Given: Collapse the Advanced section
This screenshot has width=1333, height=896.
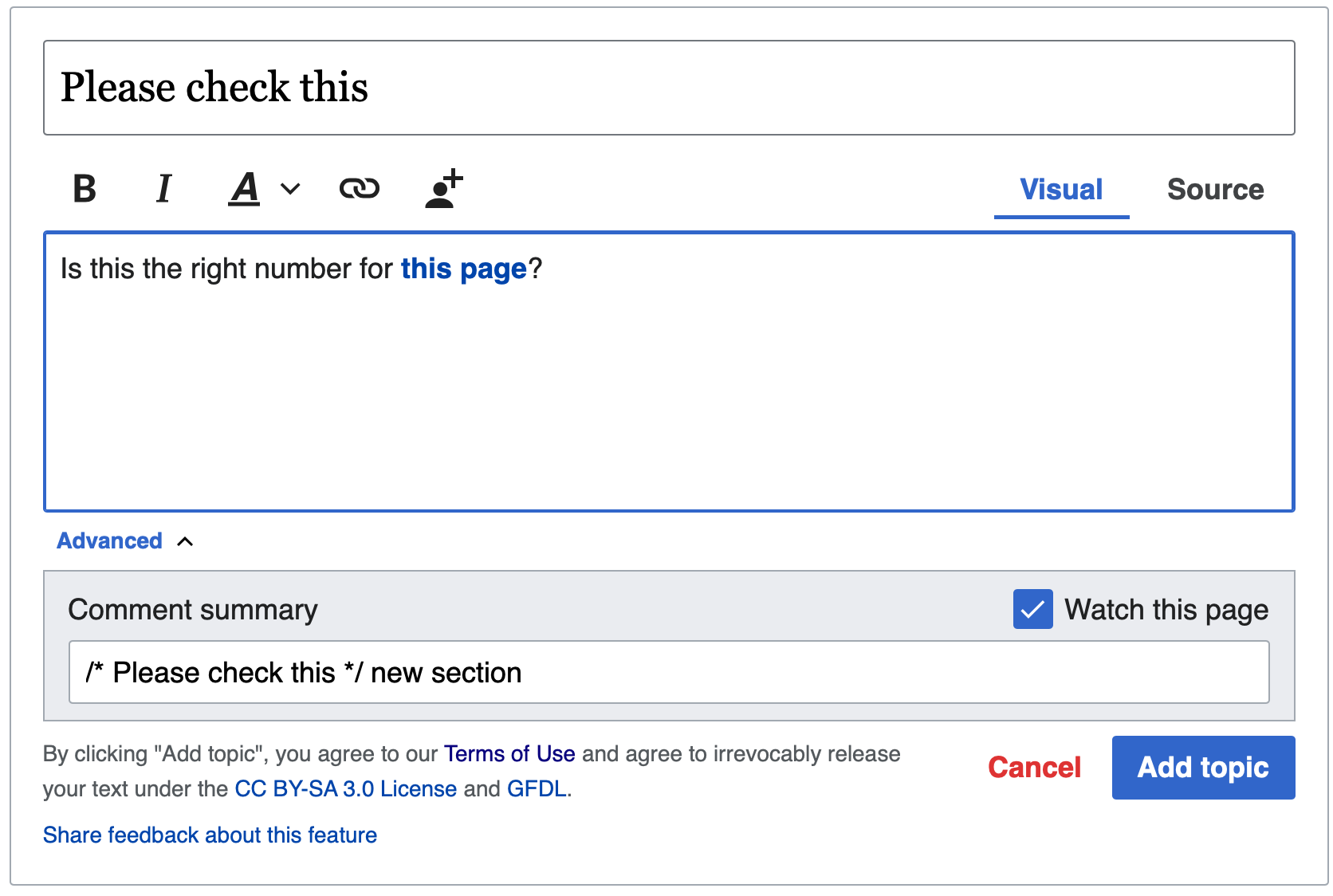Looking at the screenshot, I should click(110, 541).
